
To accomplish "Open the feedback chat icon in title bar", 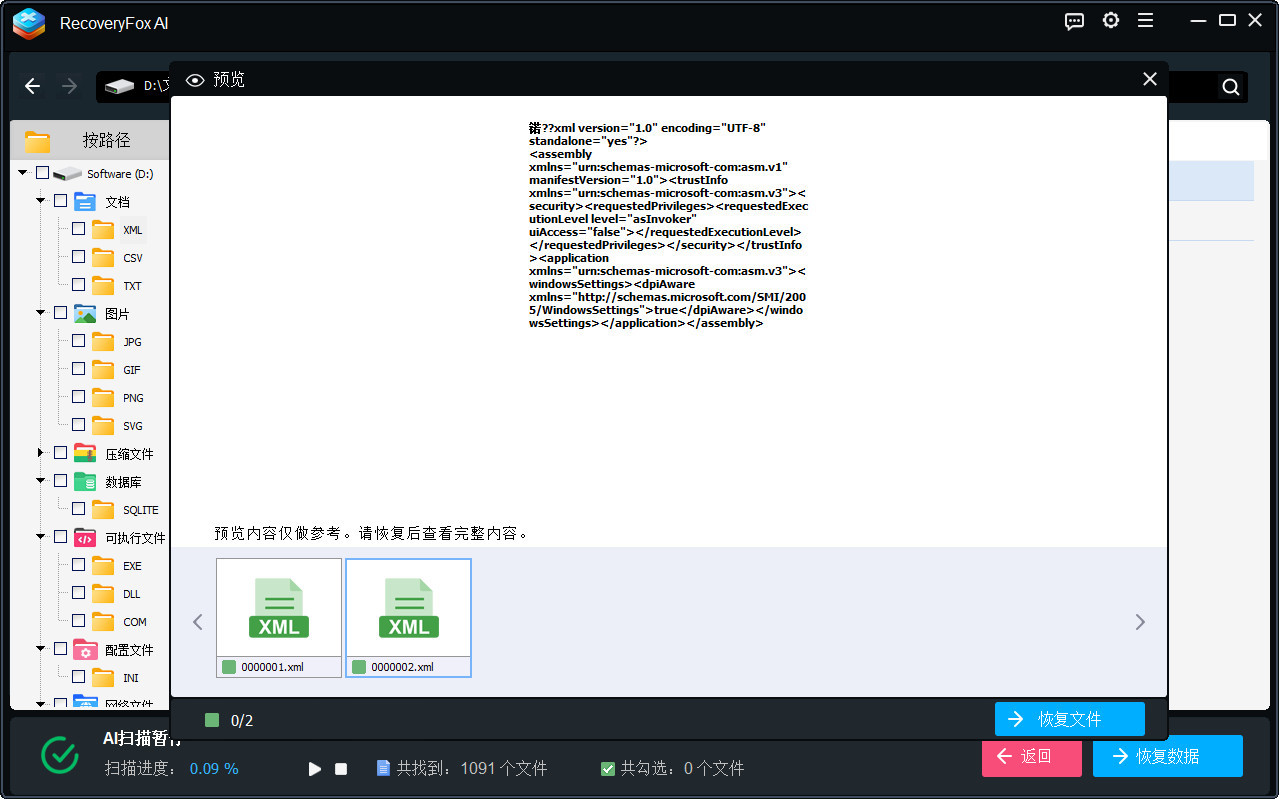I will coord(1073,20).
